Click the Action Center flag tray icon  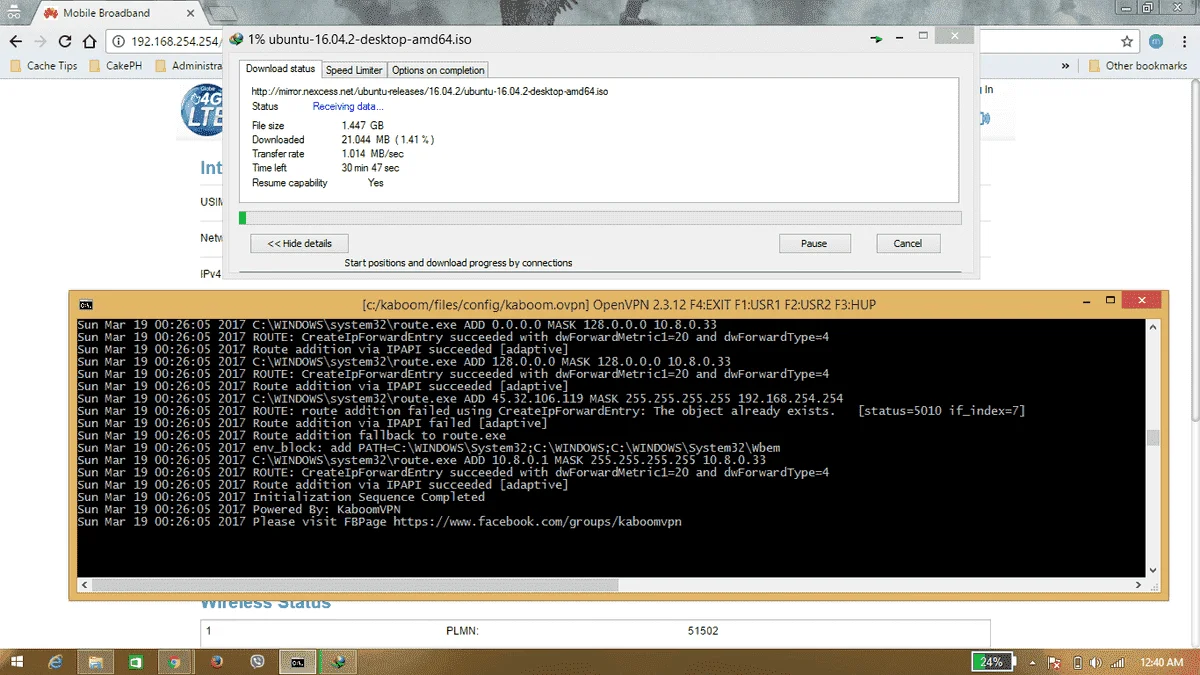pos(1056,662)
